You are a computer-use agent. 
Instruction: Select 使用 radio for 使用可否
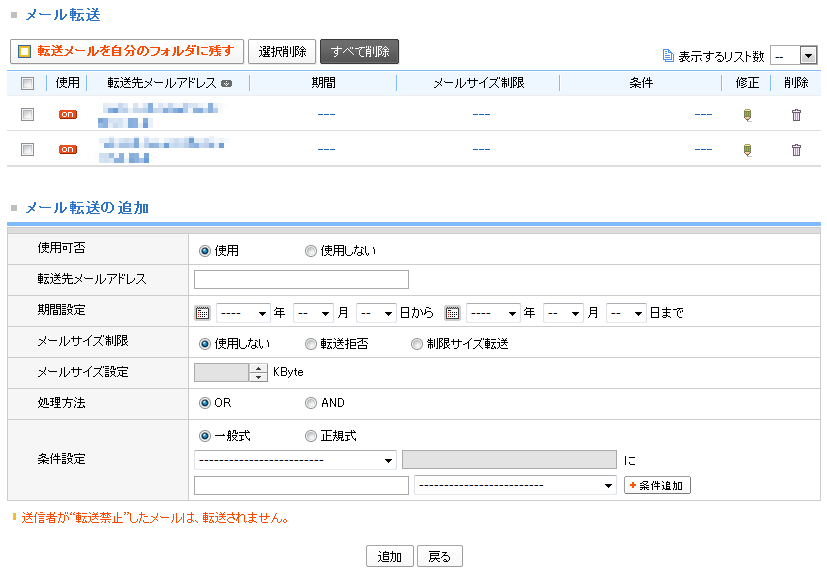click(205, 251)
